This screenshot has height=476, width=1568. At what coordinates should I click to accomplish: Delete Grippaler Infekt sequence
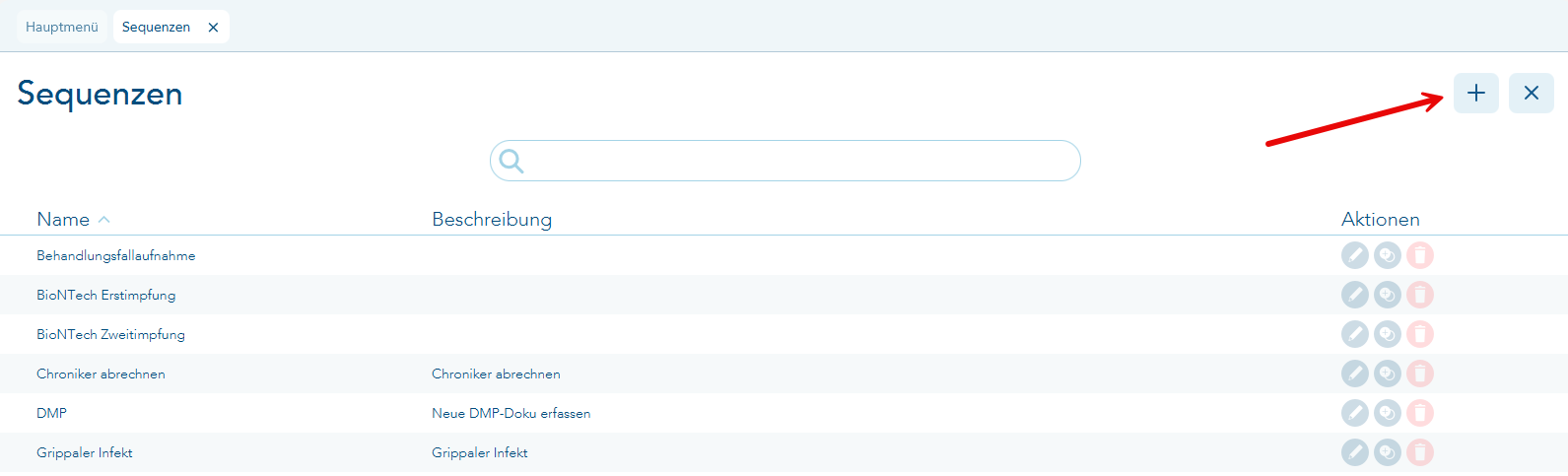coord(1420,452)
